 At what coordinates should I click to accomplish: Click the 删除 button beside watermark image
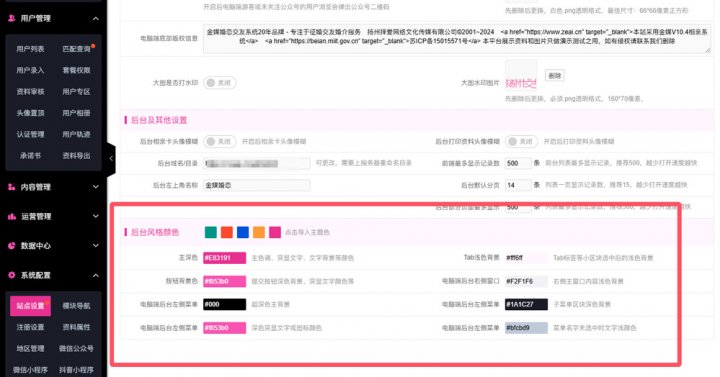tap(555, 75)
